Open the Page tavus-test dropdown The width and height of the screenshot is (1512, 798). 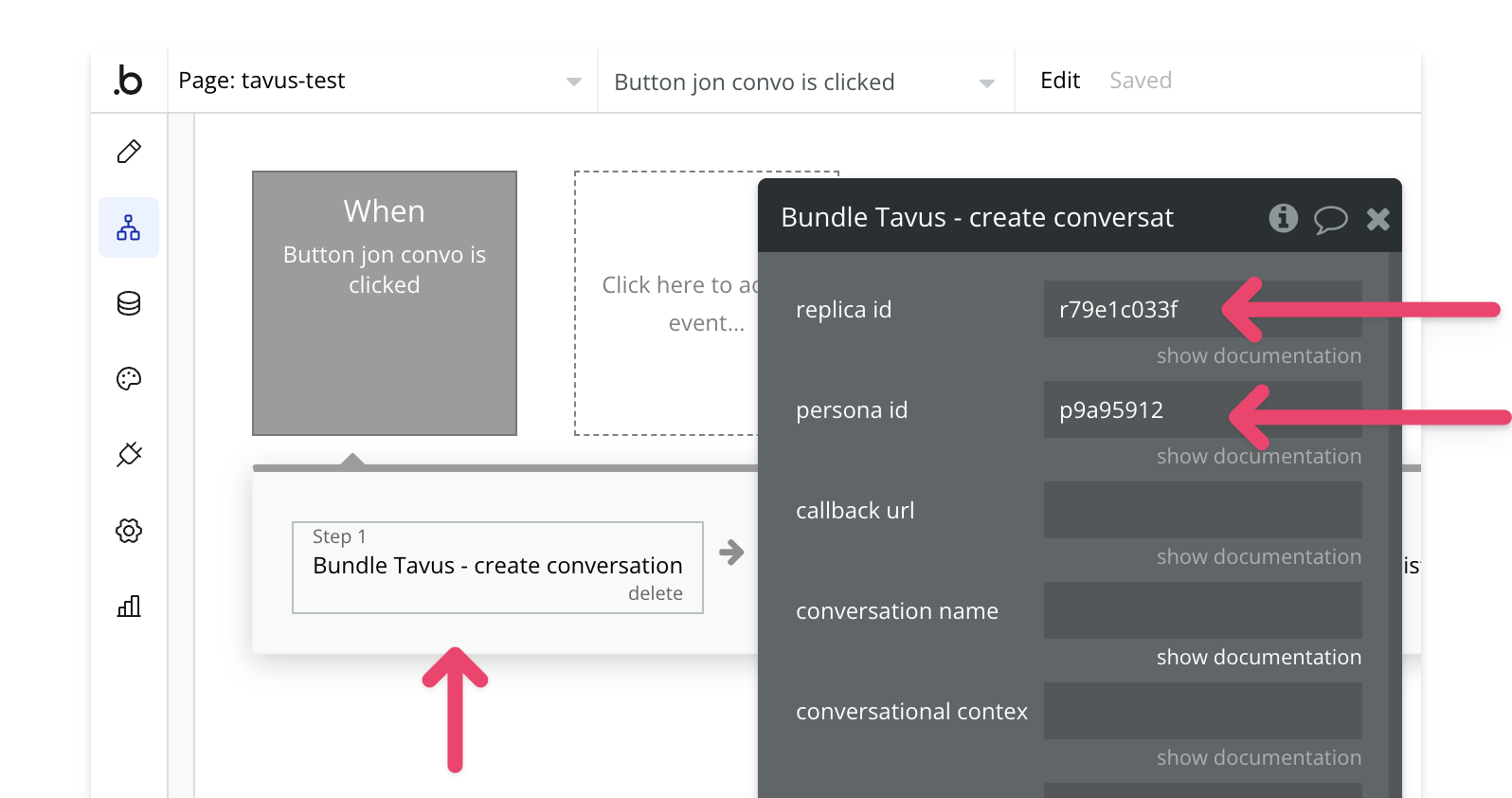coord(382,81)
